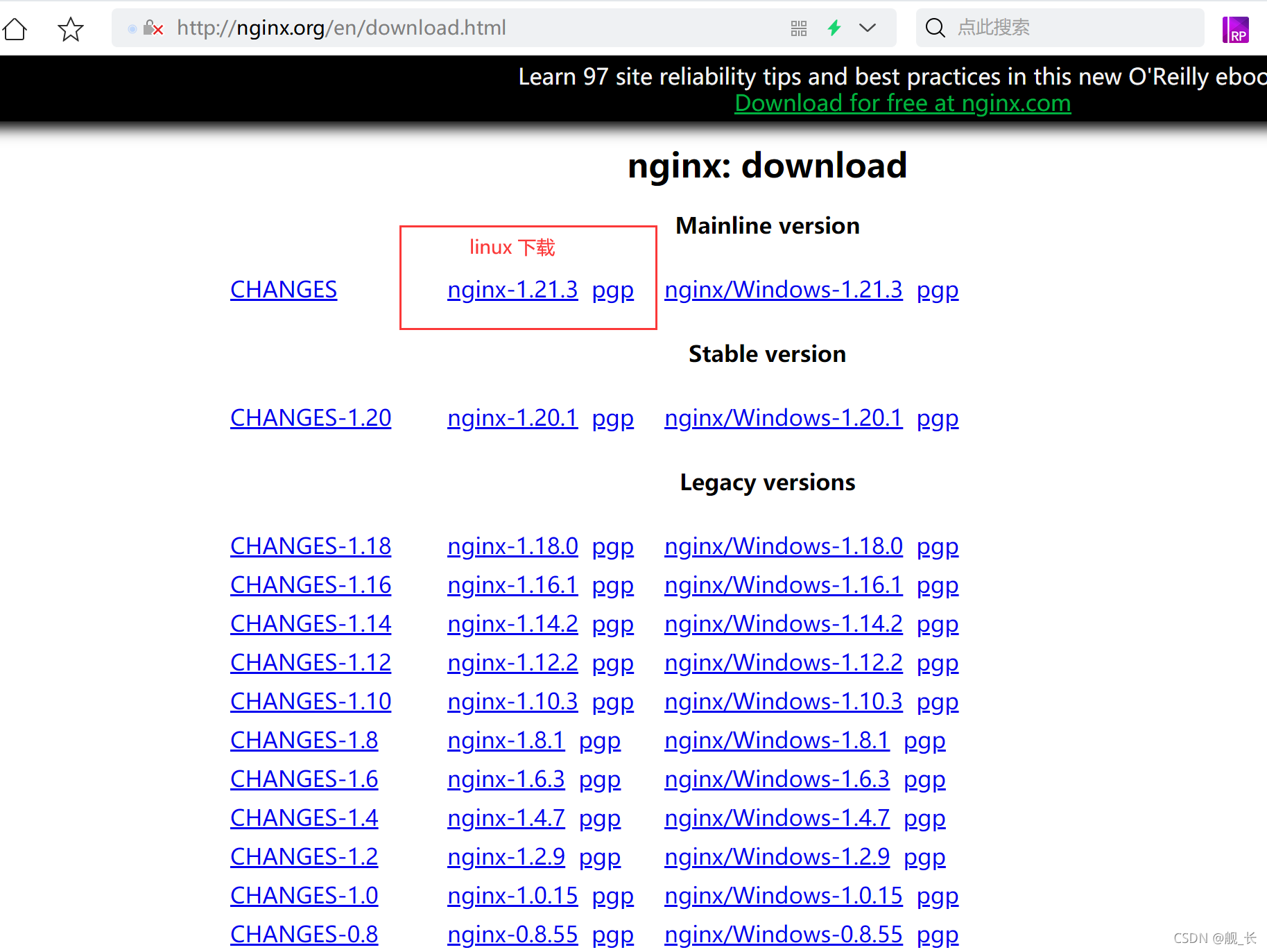Click the star icon next to home button

70,28
